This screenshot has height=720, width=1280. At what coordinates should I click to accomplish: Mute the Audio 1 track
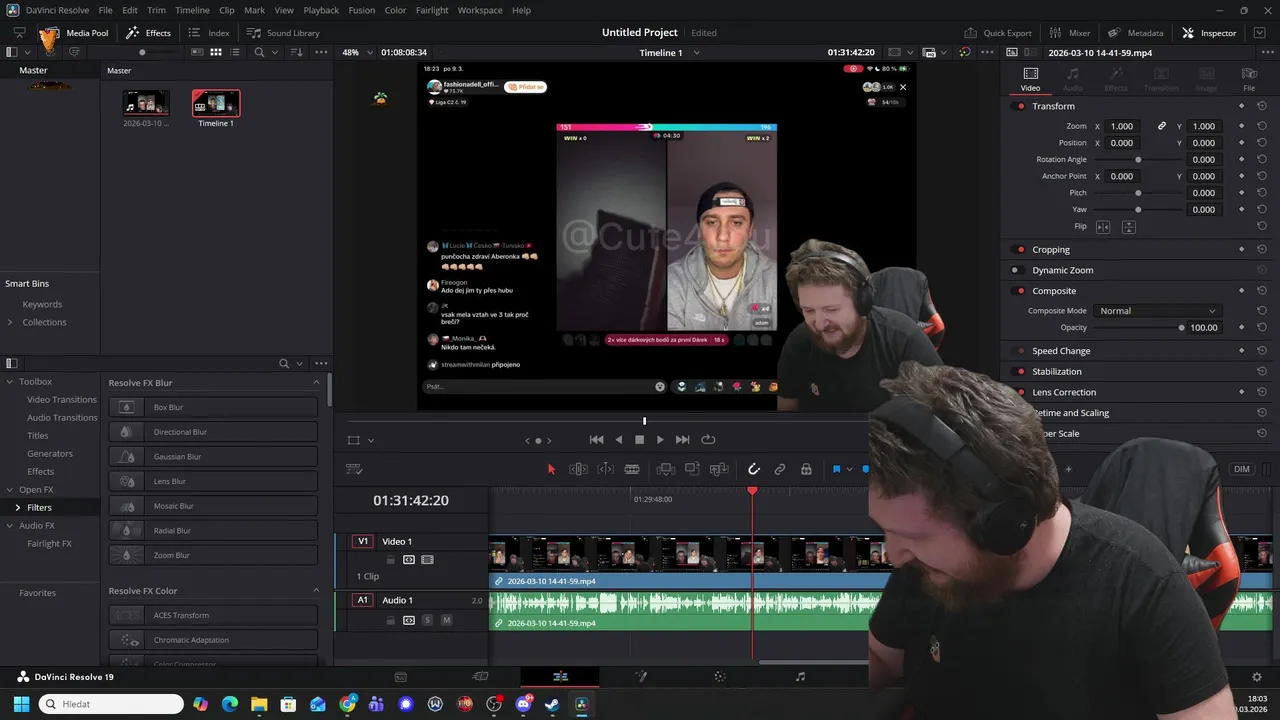click(x=446, y=621)
